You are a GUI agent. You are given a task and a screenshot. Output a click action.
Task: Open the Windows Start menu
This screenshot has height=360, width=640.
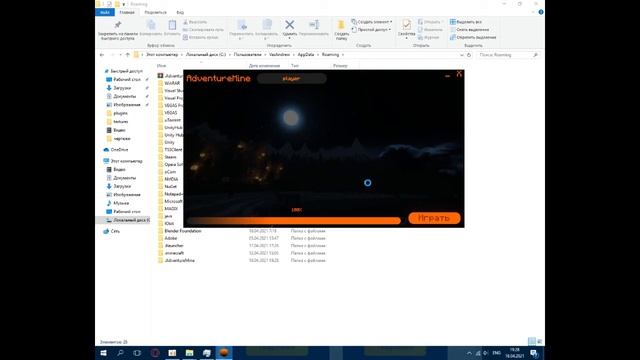tap(104, 353)
